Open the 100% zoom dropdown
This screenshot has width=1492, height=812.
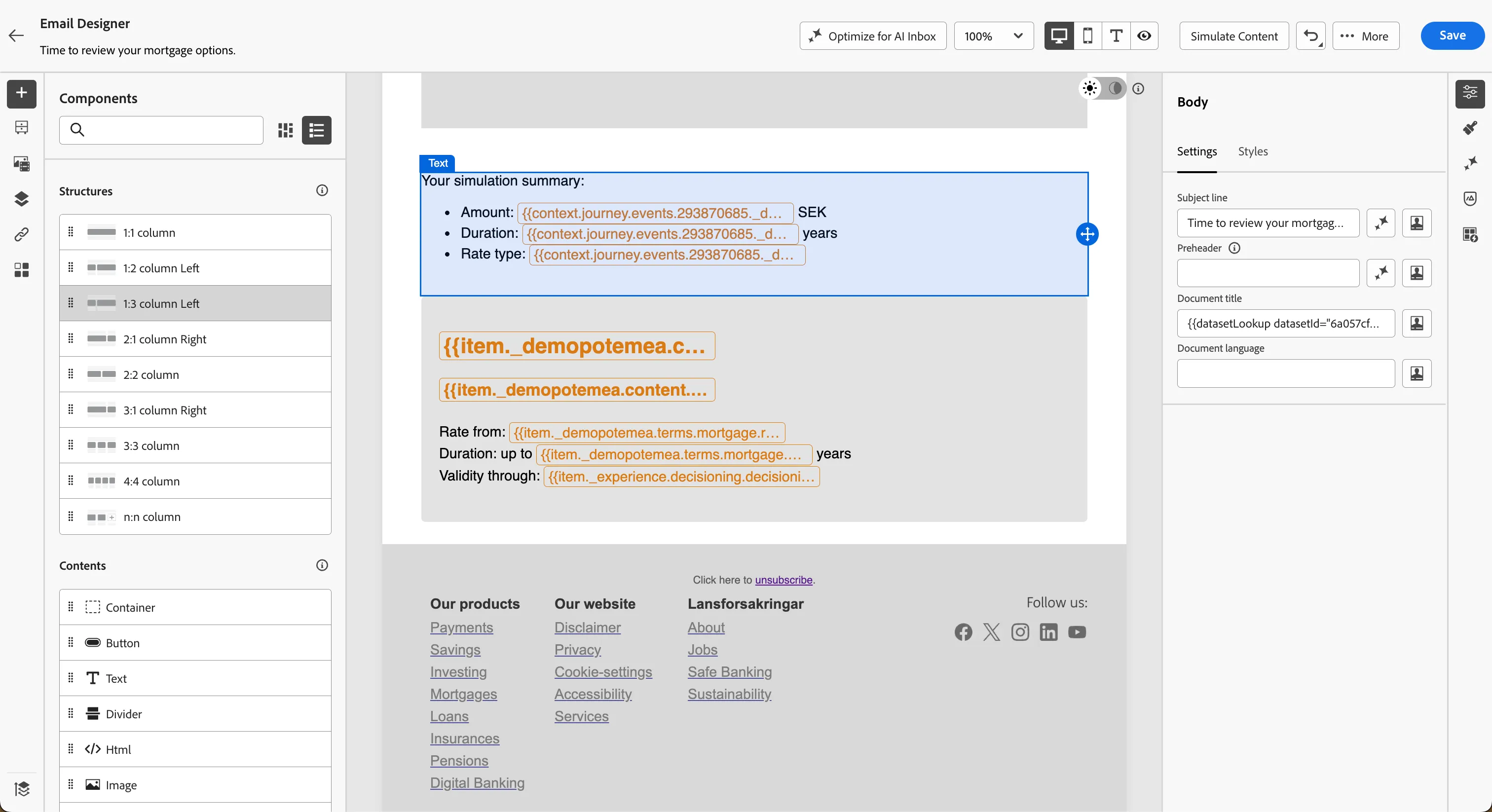(993, 36)
